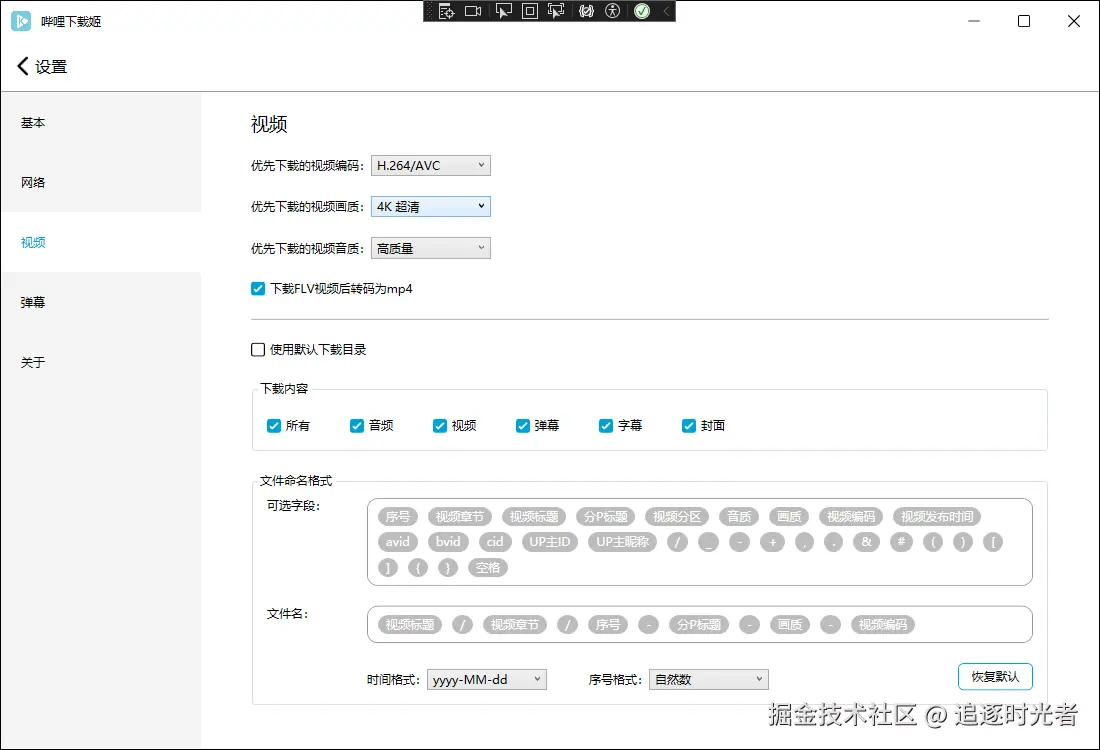The image size is (1100, 750).
Task: Remove 分P标题 chip from 文件名 row
Action: click(699, 624)
